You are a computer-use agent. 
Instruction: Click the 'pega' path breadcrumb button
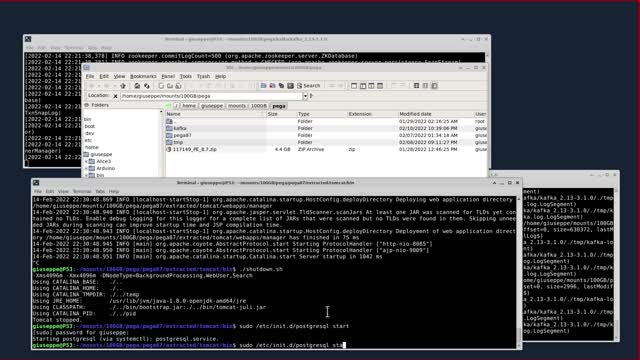click(x=279, y=106)
